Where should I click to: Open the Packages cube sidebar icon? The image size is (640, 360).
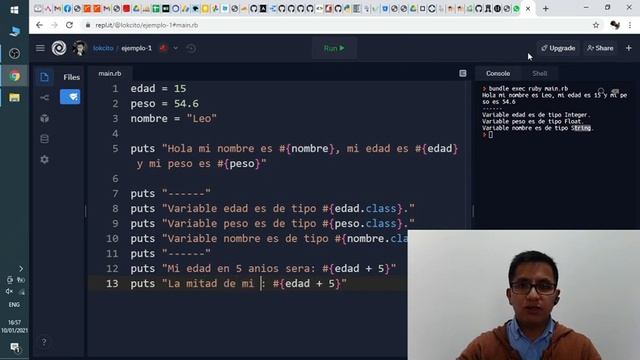44,118
